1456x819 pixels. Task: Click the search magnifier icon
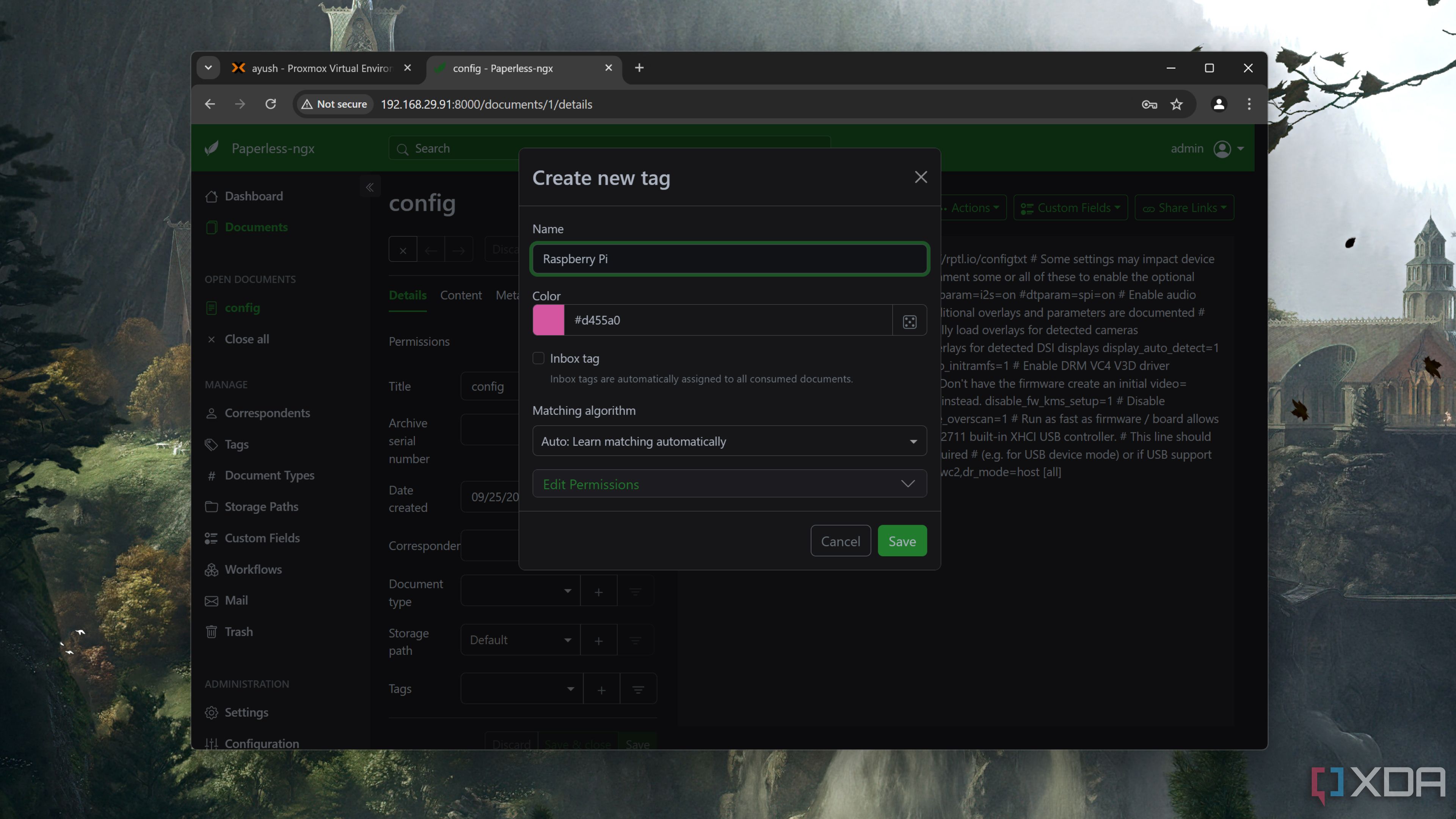402,149
